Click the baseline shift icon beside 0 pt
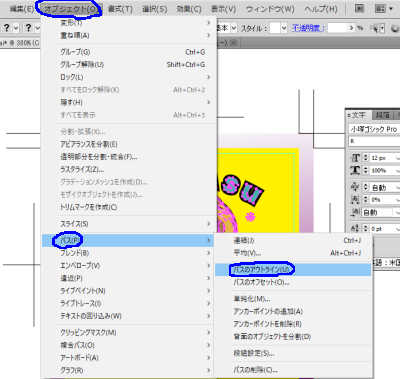This screenshot has height=379, width=400. [x=355, y=229]
